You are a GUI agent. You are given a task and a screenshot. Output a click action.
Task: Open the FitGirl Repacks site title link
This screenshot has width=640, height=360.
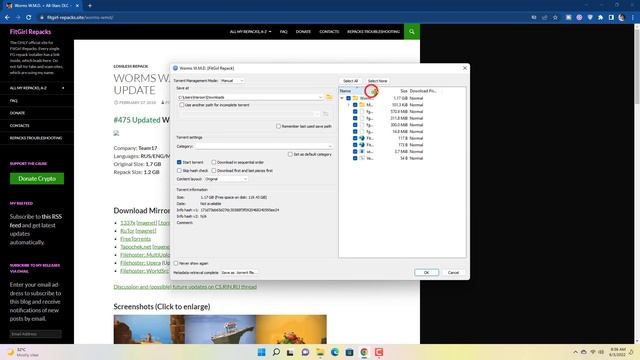click(x=31, y=31)
